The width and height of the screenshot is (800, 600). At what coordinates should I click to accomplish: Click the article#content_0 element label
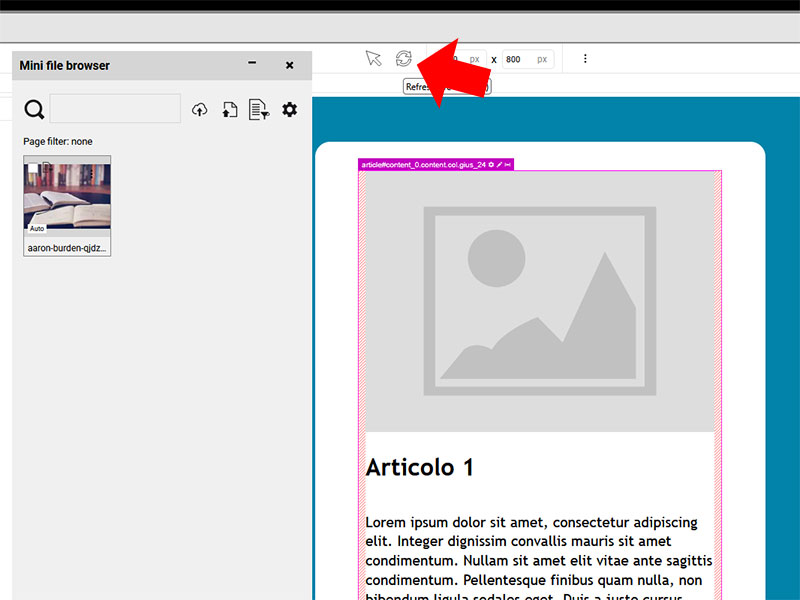[x=422, y=164]
